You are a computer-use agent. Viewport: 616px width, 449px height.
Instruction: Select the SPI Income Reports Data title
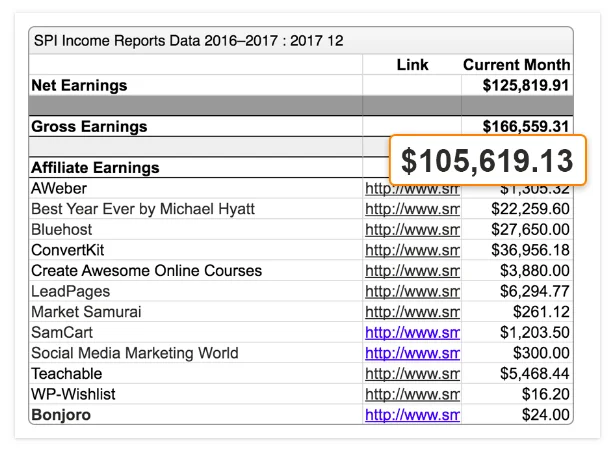click(189, 40)
